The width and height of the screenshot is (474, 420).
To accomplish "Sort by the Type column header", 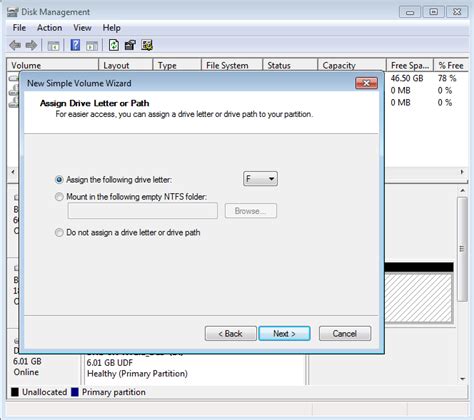I will click(x=177, y=65).
